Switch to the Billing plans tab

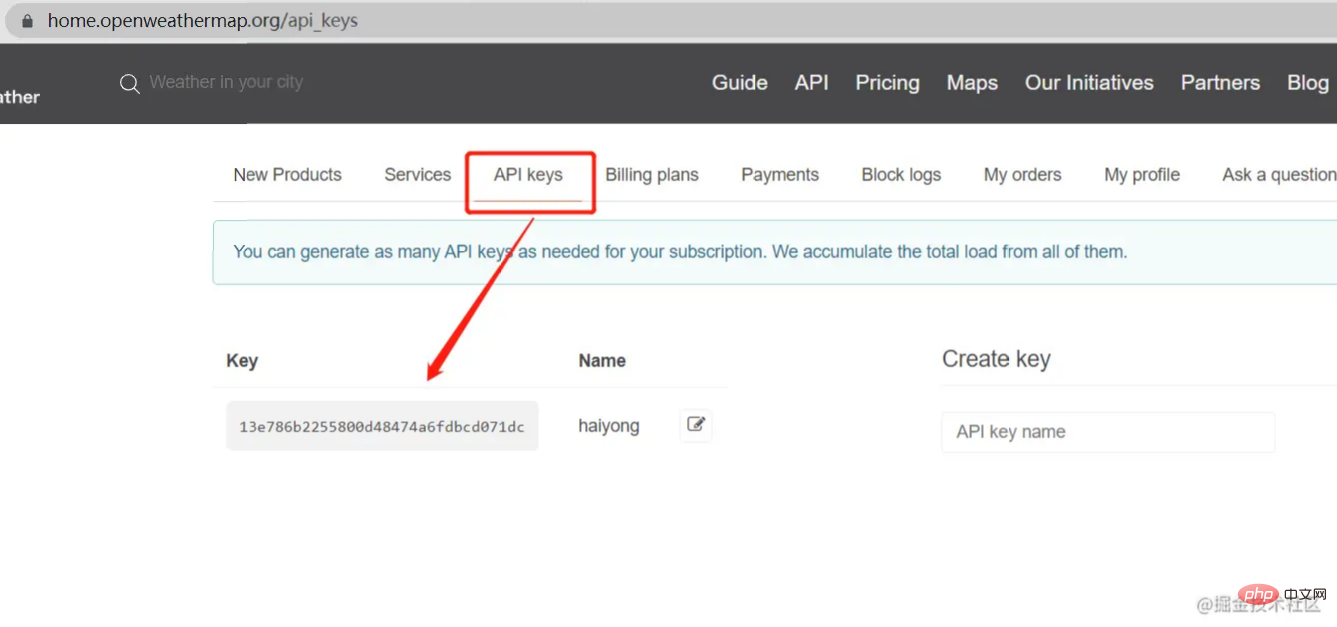[652, 175]
